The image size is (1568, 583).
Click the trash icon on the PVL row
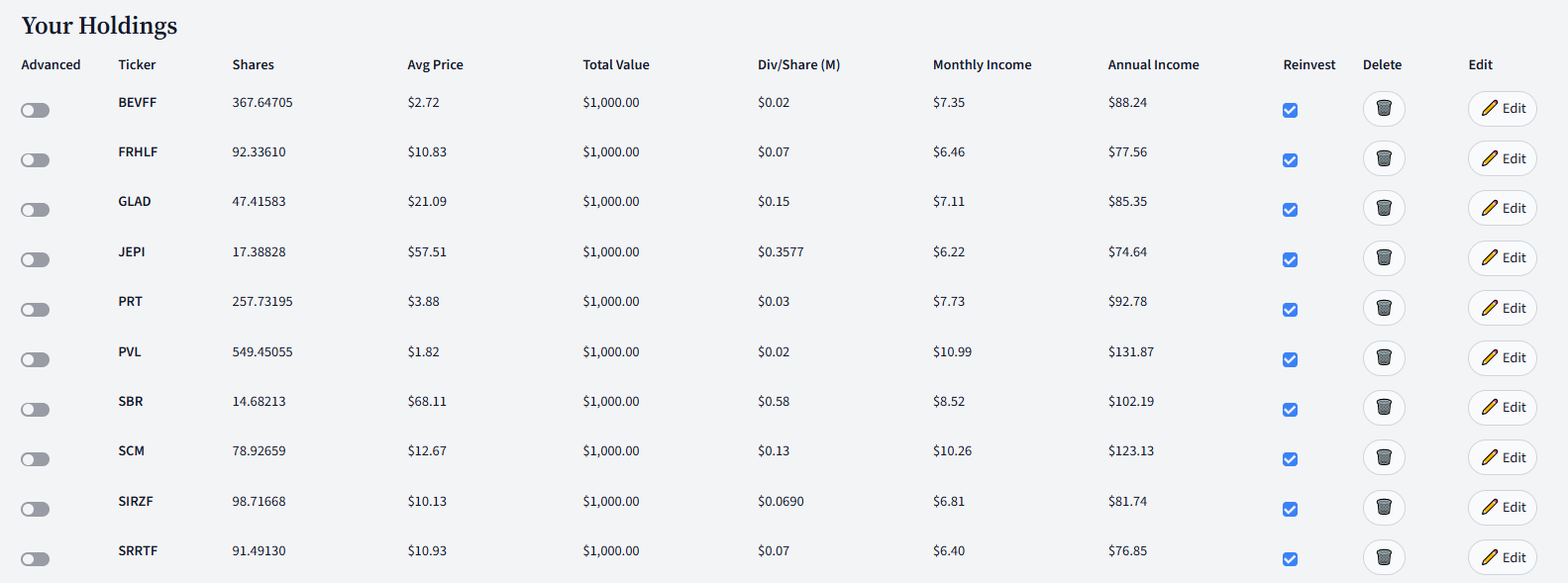tap(1384, 357)
